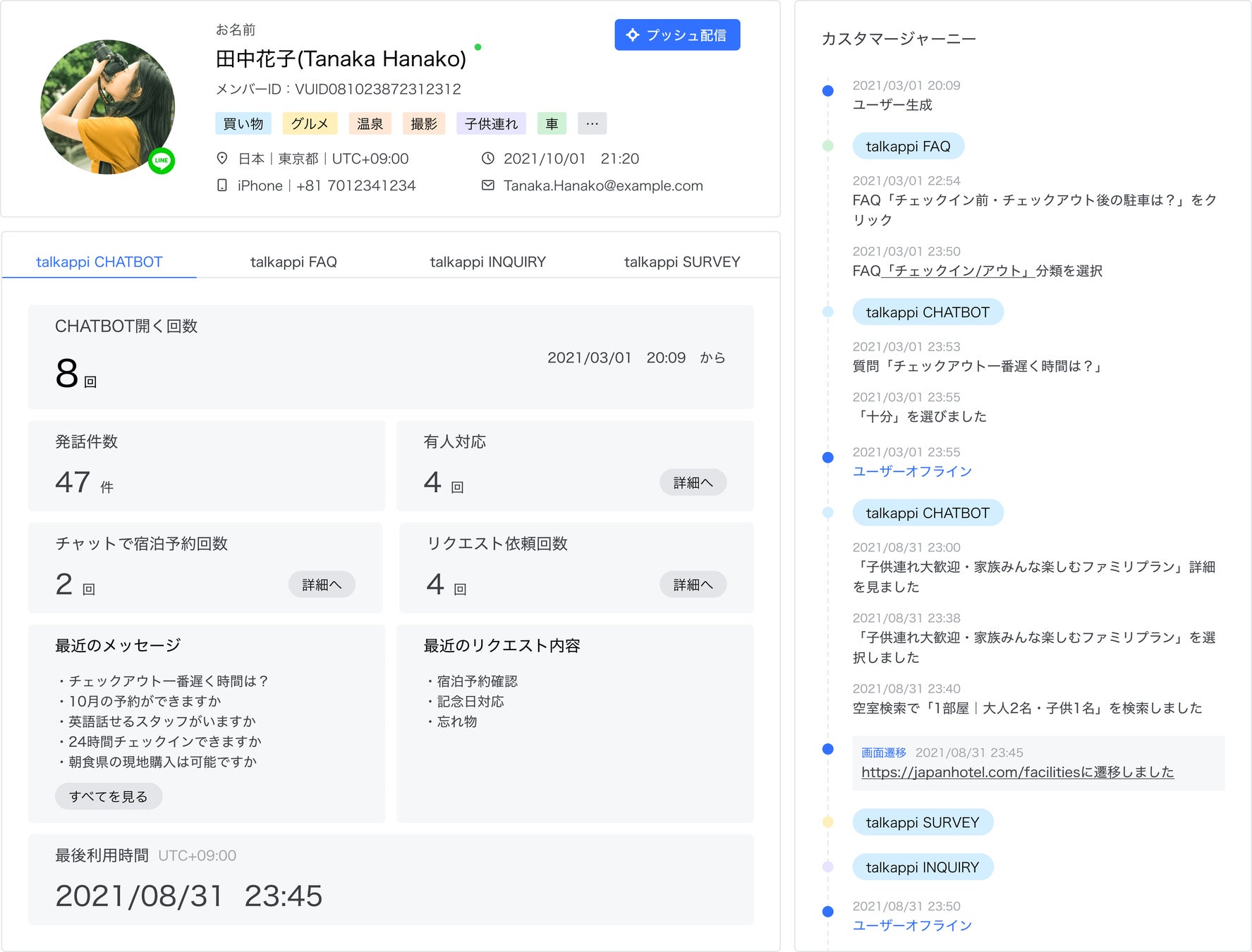Screen dimensions: 1252x952
Task: Select the 買い物 tag
Action: tap(243, 123)
